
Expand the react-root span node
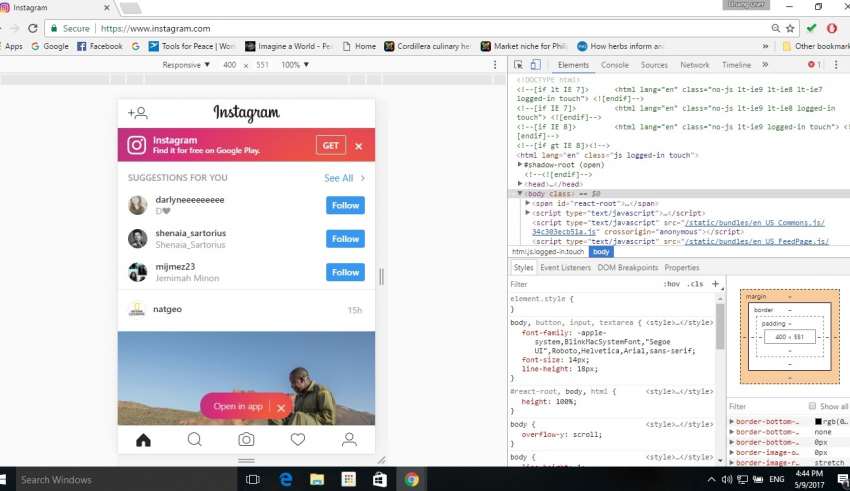pos(527,203)
